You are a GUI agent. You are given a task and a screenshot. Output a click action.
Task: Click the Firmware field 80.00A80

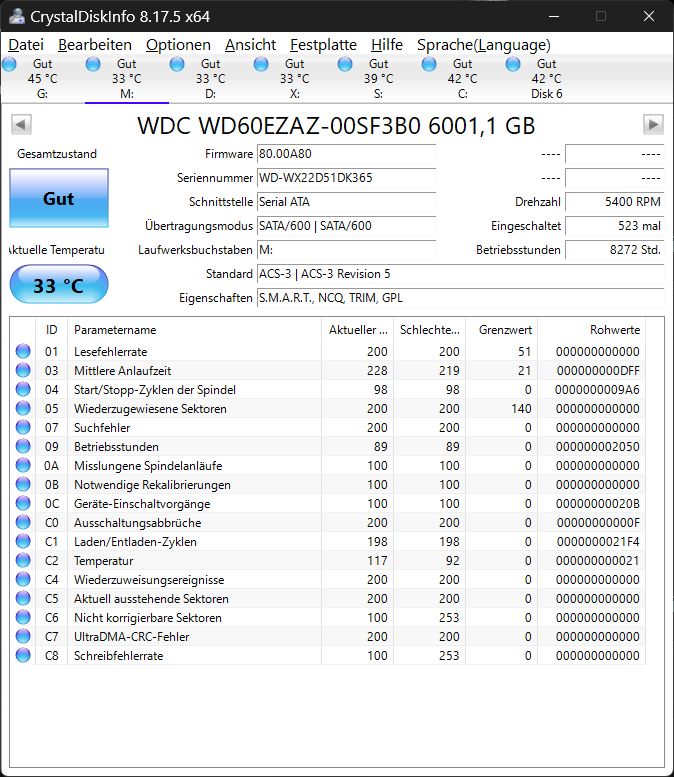346,154
